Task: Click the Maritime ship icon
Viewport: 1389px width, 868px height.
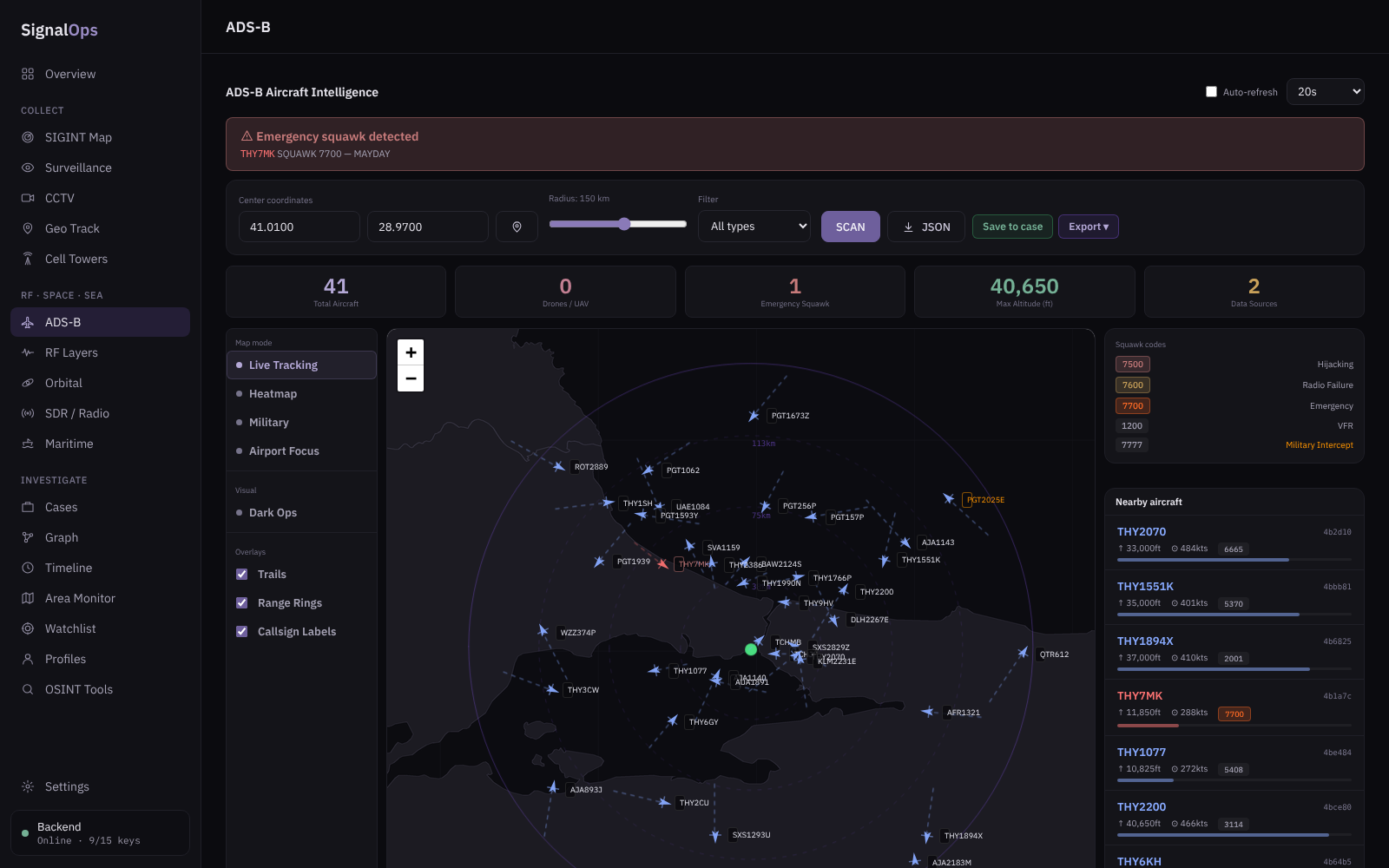Action: (x=28, y=444)
